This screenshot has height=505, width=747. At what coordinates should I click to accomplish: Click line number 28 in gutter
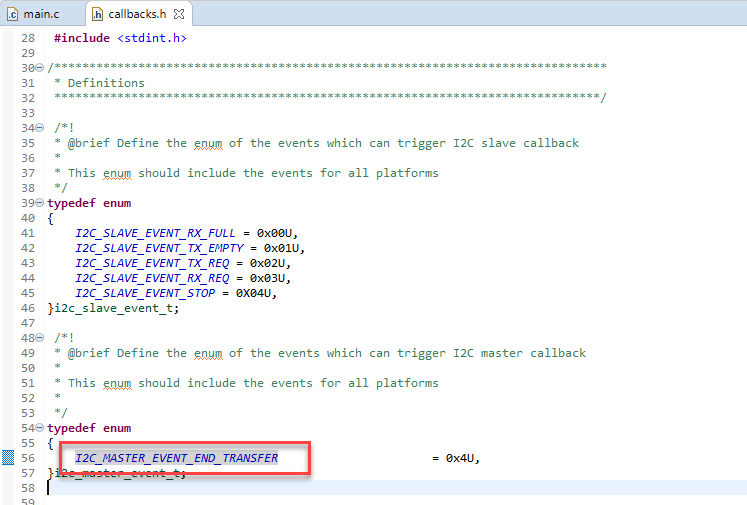click(x=28, y=38)
